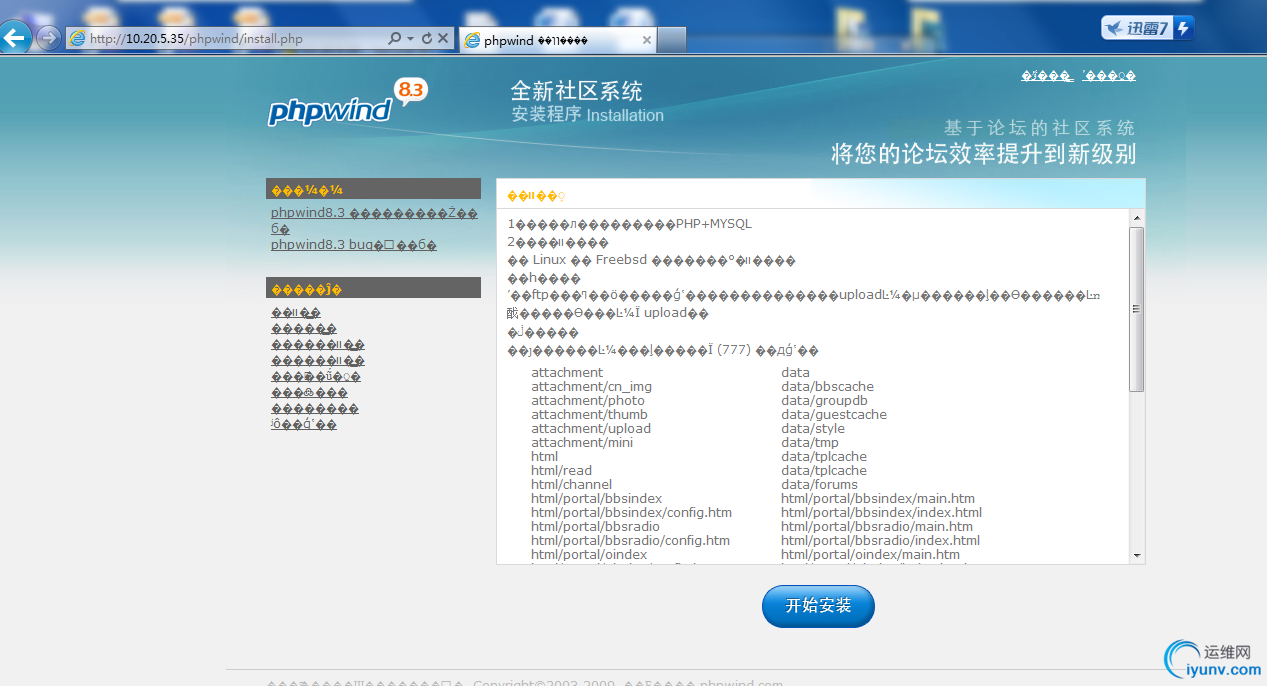This screenshot has height=686, width=1267.
Task: Open the address bar dropdown arrow
Action: pos(410,39)
